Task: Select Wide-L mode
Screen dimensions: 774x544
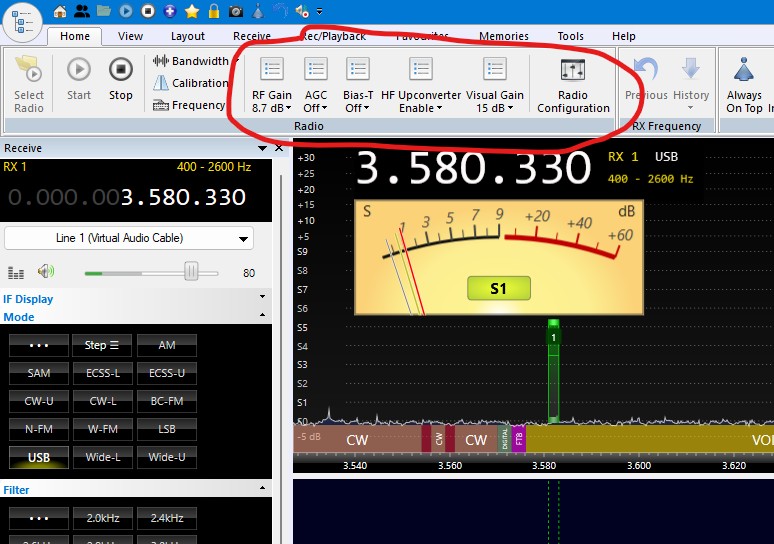Action: (103, 458)
